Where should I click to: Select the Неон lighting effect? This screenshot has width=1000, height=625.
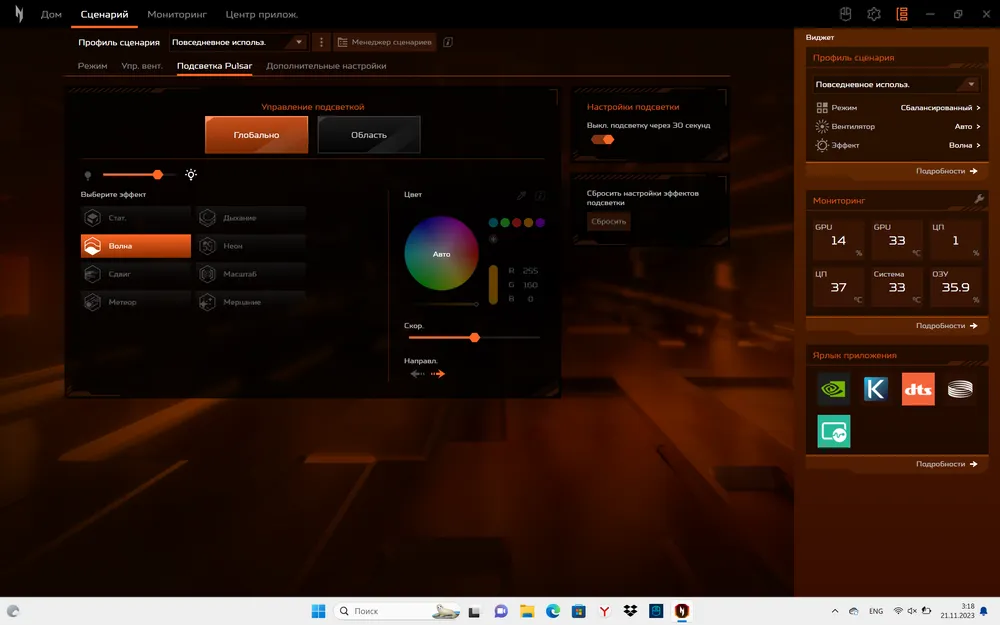[x=251, y=246]
